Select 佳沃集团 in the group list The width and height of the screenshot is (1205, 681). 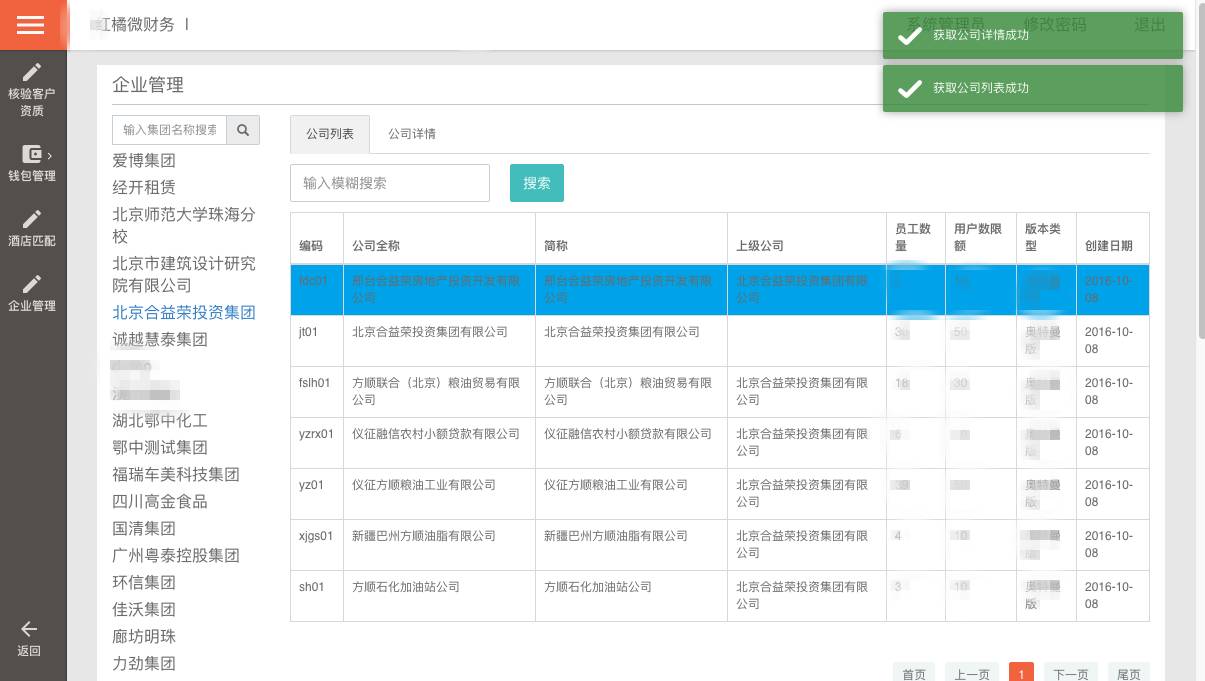pyautogui.click(x=144, y=609)
